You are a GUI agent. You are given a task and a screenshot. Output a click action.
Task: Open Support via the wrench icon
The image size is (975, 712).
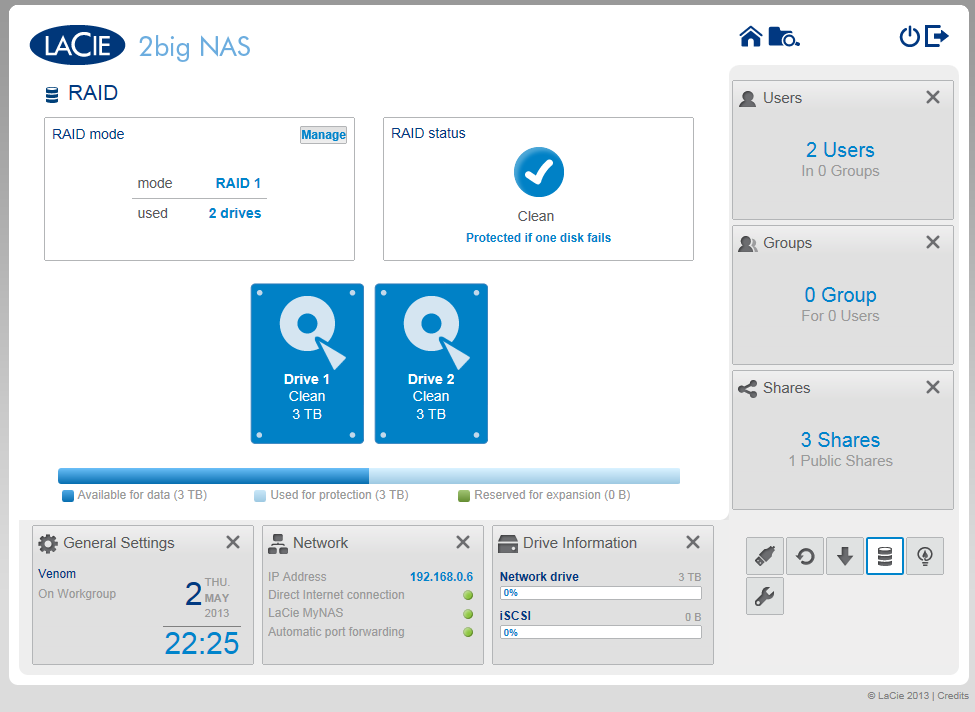click(x=765, y=596)
